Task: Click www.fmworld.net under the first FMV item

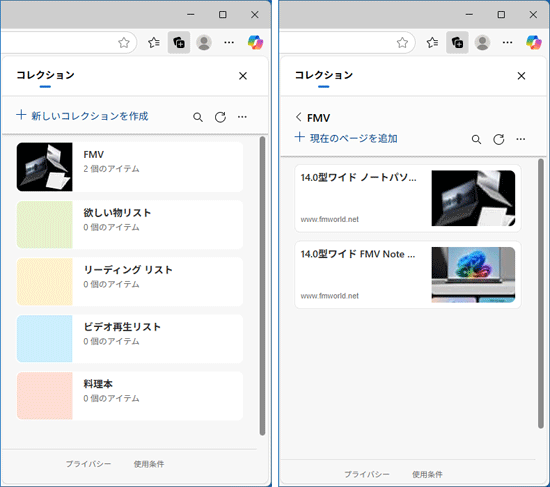Action: (x=329, y=219)
